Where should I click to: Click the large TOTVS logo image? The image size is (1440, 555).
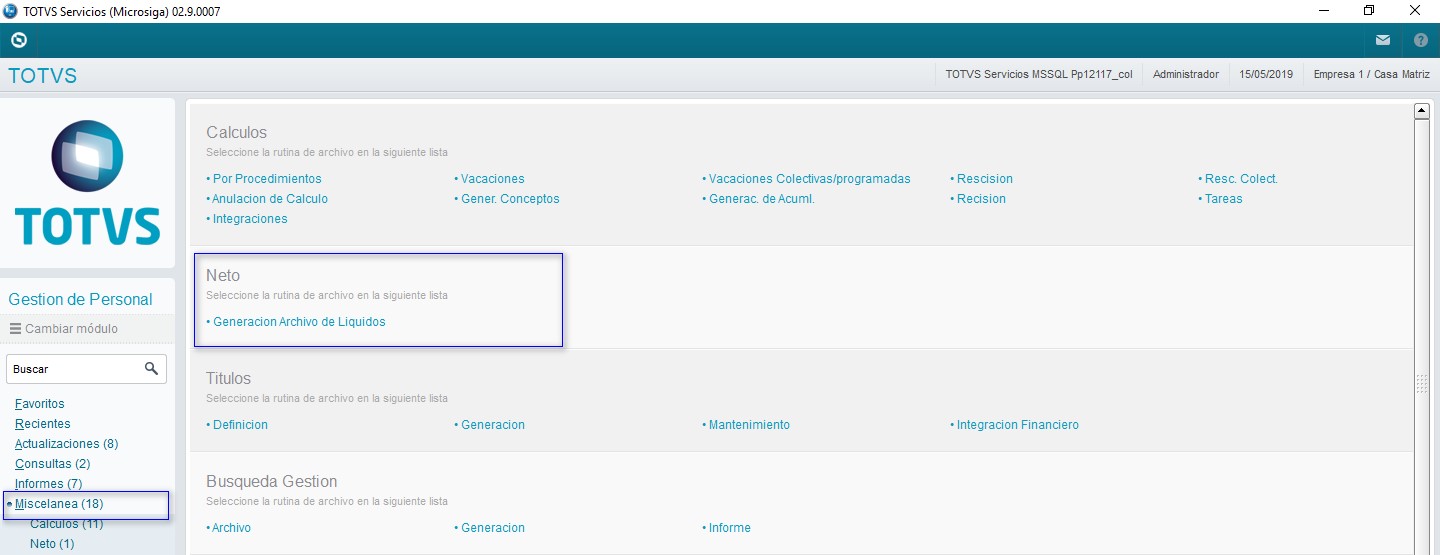(88, 183)
